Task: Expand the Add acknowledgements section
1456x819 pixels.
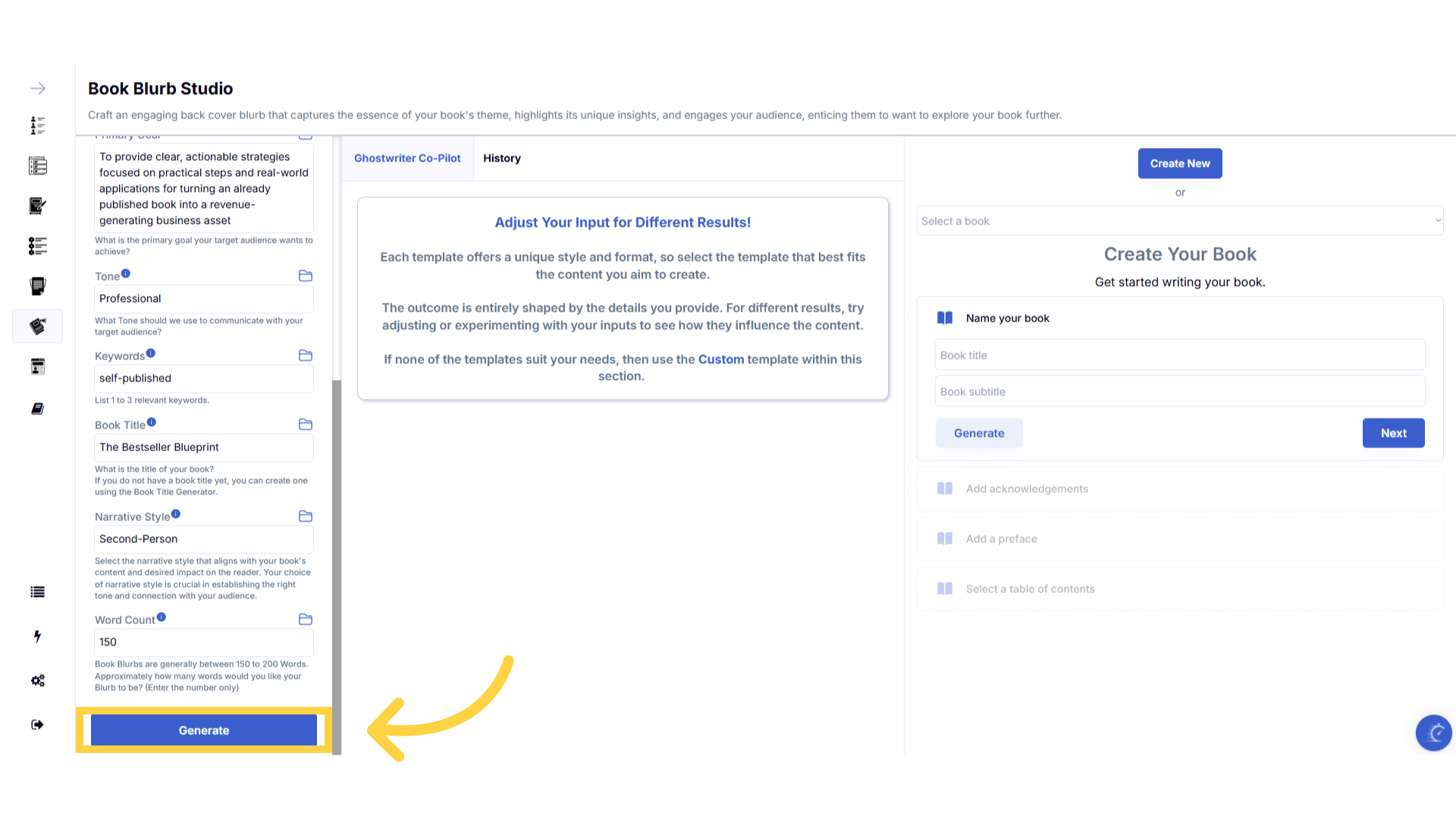Action: pyautogui.click(x=1027, y=489)
